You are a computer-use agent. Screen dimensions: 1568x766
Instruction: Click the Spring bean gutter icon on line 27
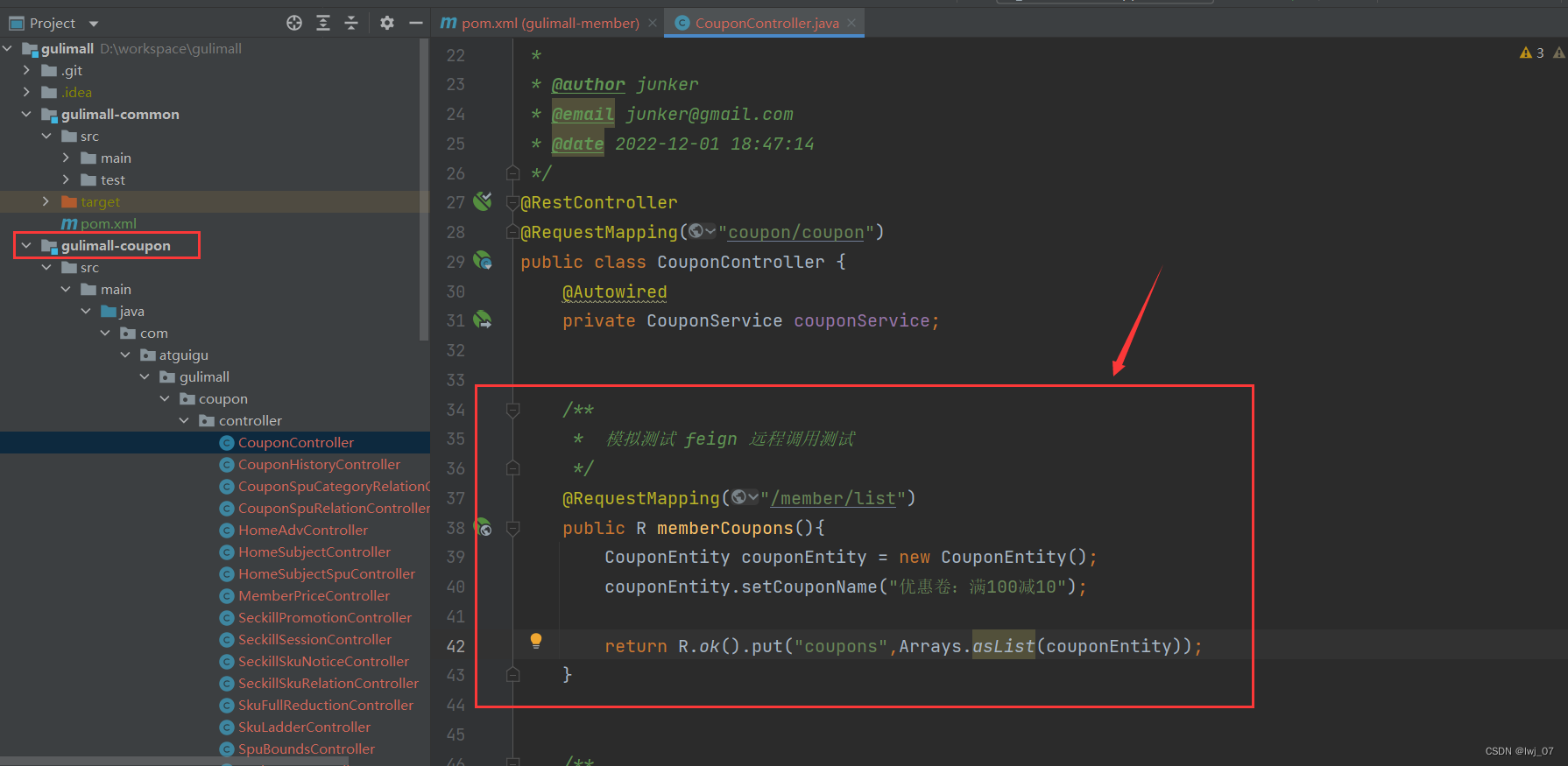483,201
